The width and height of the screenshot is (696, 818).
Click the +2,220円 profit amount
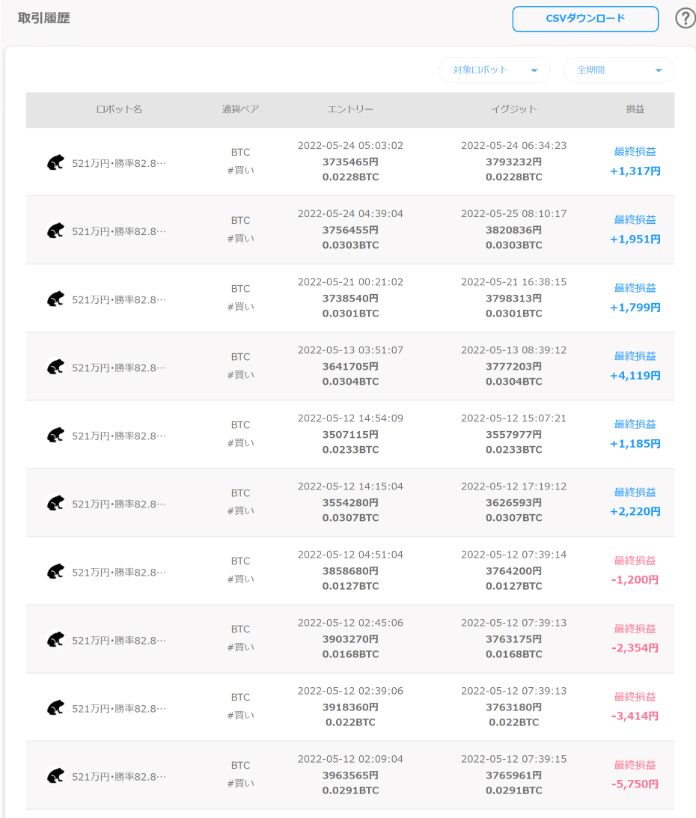click(x=635, y=512)
